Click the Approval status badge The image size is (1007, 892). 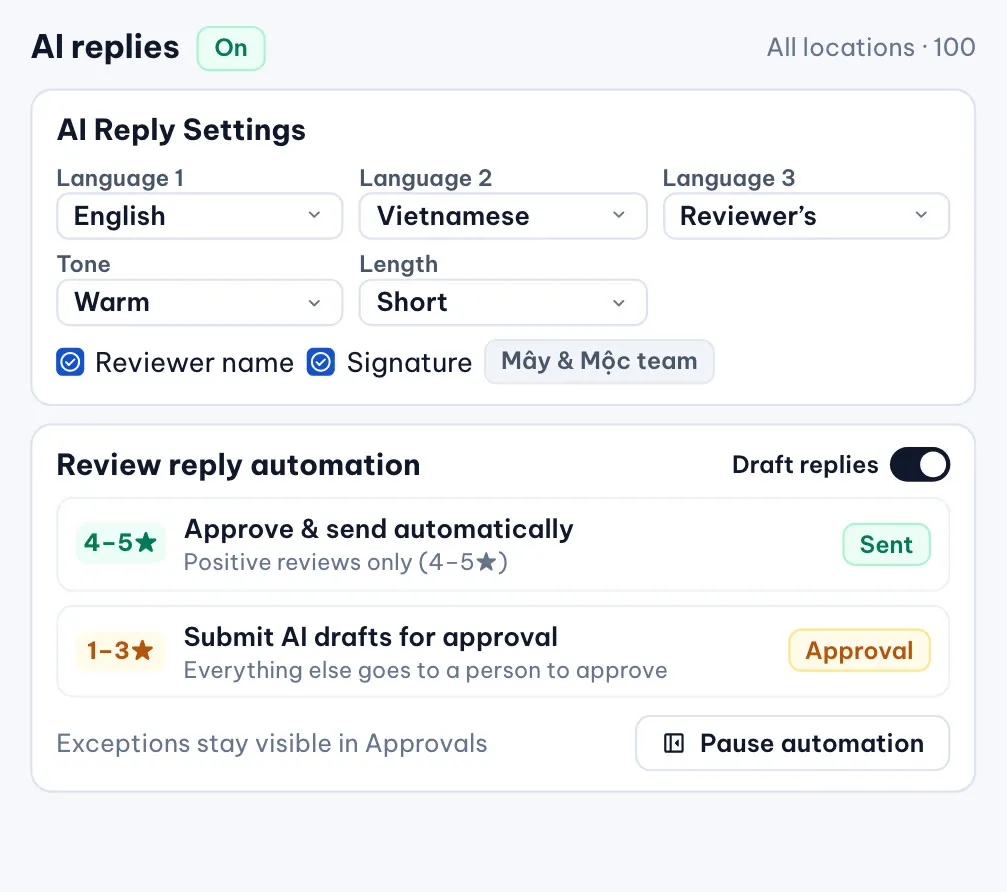point(859,651)
